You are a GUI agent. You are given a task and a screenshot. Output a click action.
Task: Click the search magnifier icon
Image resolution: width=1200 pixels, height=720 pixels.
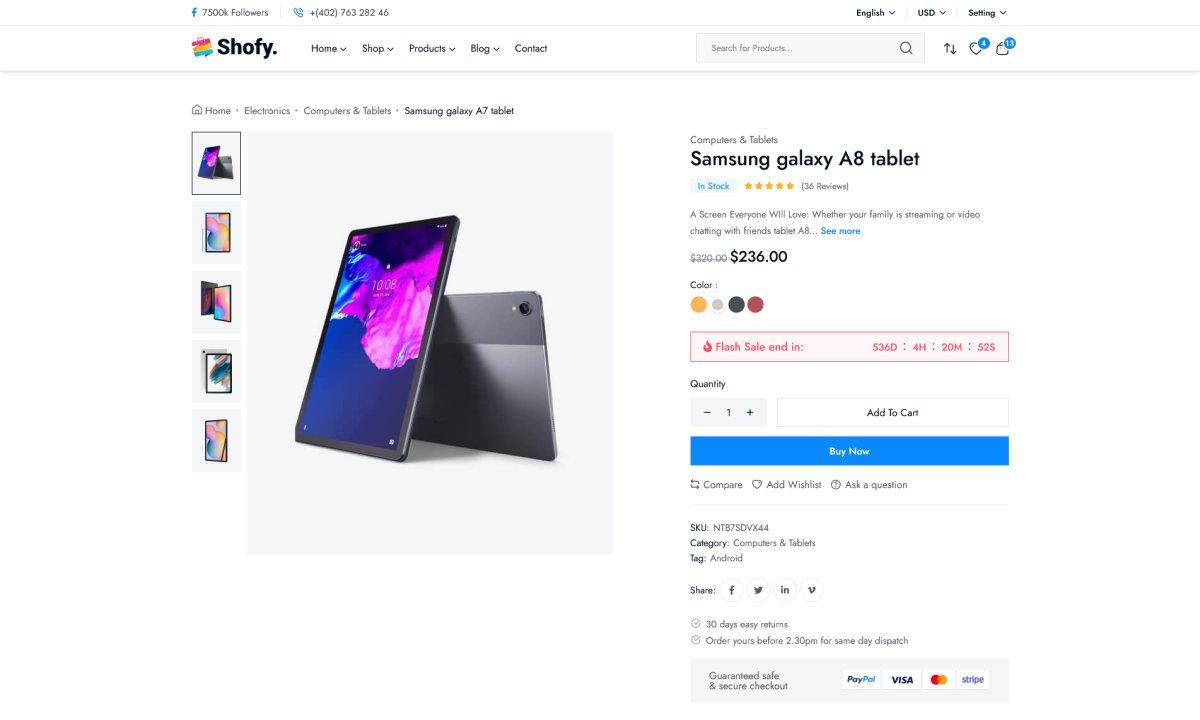906,48
